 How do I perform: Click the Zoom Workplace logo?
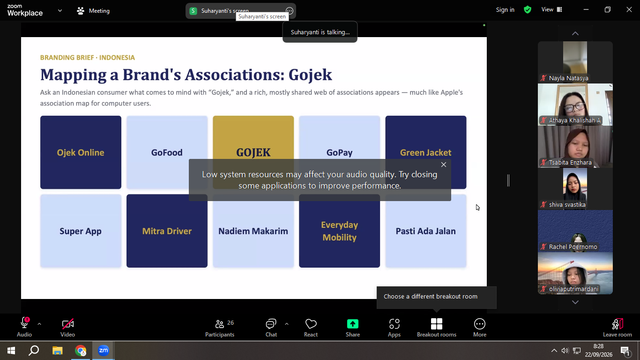tap(25, 10)
